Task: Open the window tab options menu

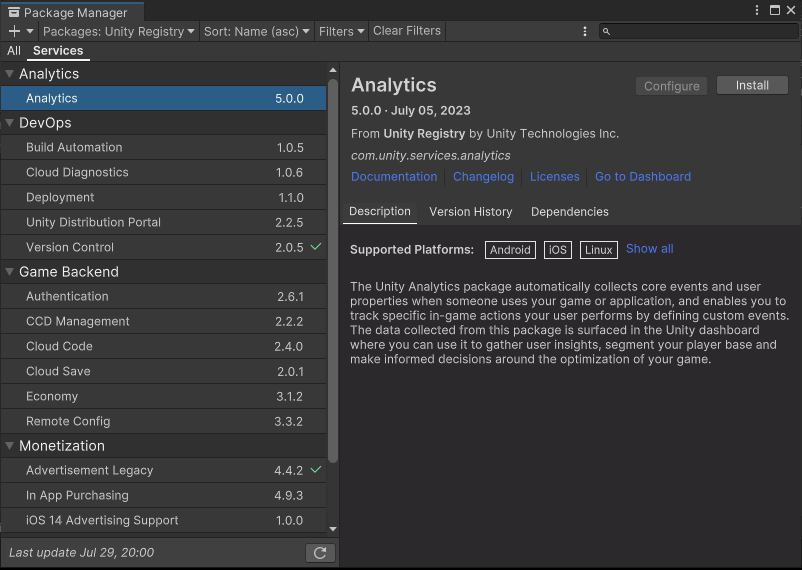Action: click(757, 10)
